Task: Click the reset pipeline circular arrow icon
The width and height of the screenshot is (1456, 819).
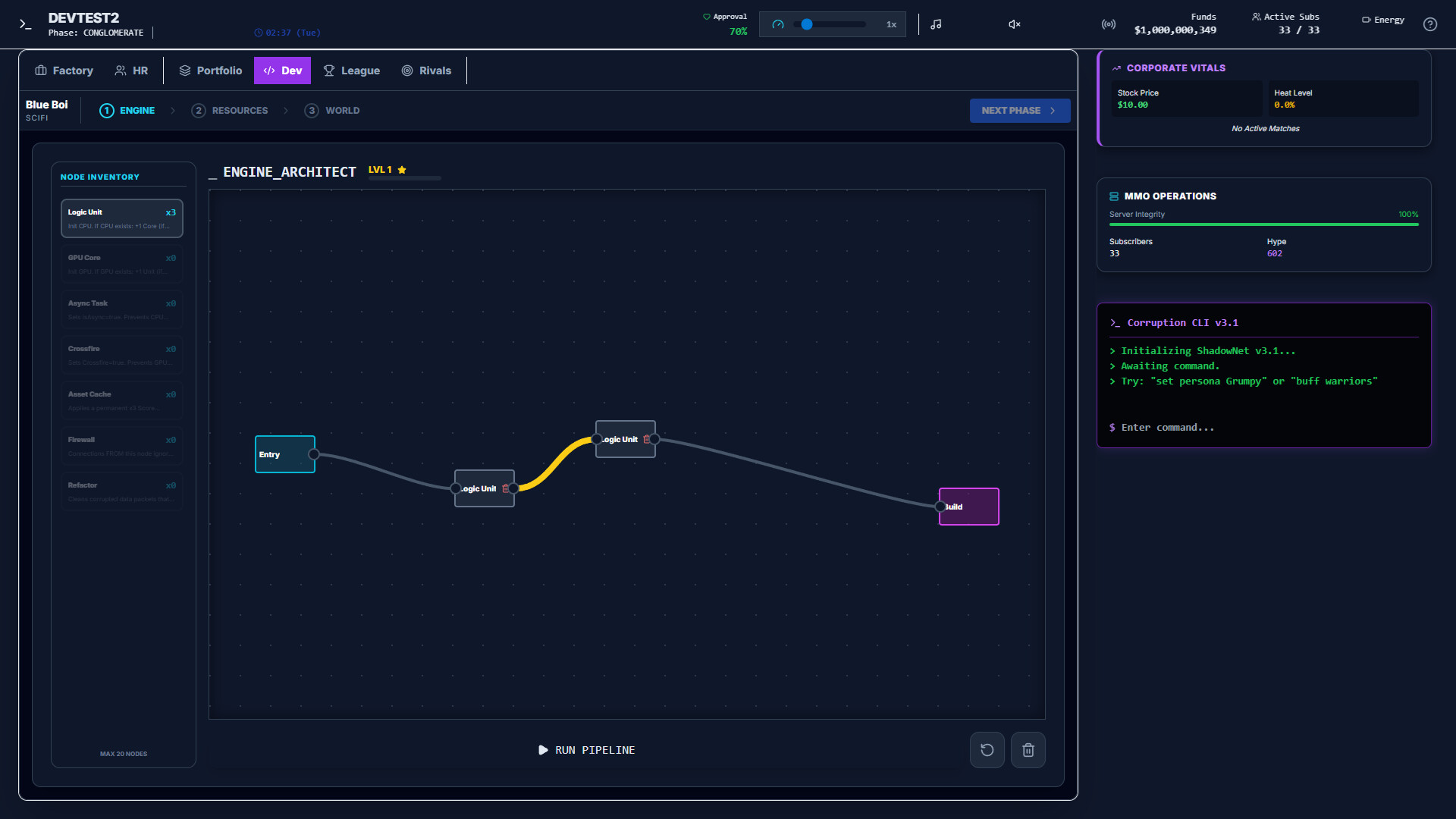Action: click(x=987, y=749)
